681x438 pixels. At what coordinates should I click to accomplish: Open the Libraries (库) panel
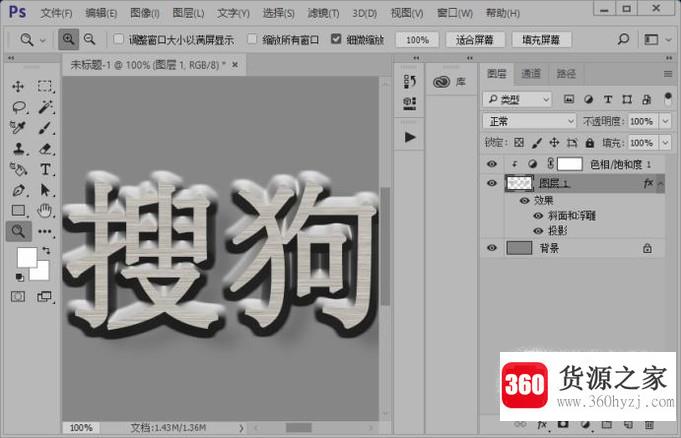pos(450,82)
